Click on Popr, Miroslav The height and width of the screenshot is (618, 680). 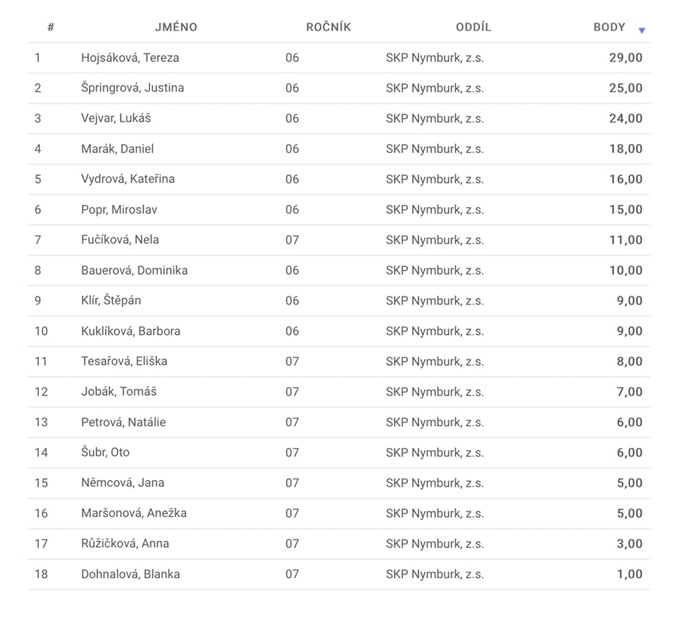tap(119, 210)
